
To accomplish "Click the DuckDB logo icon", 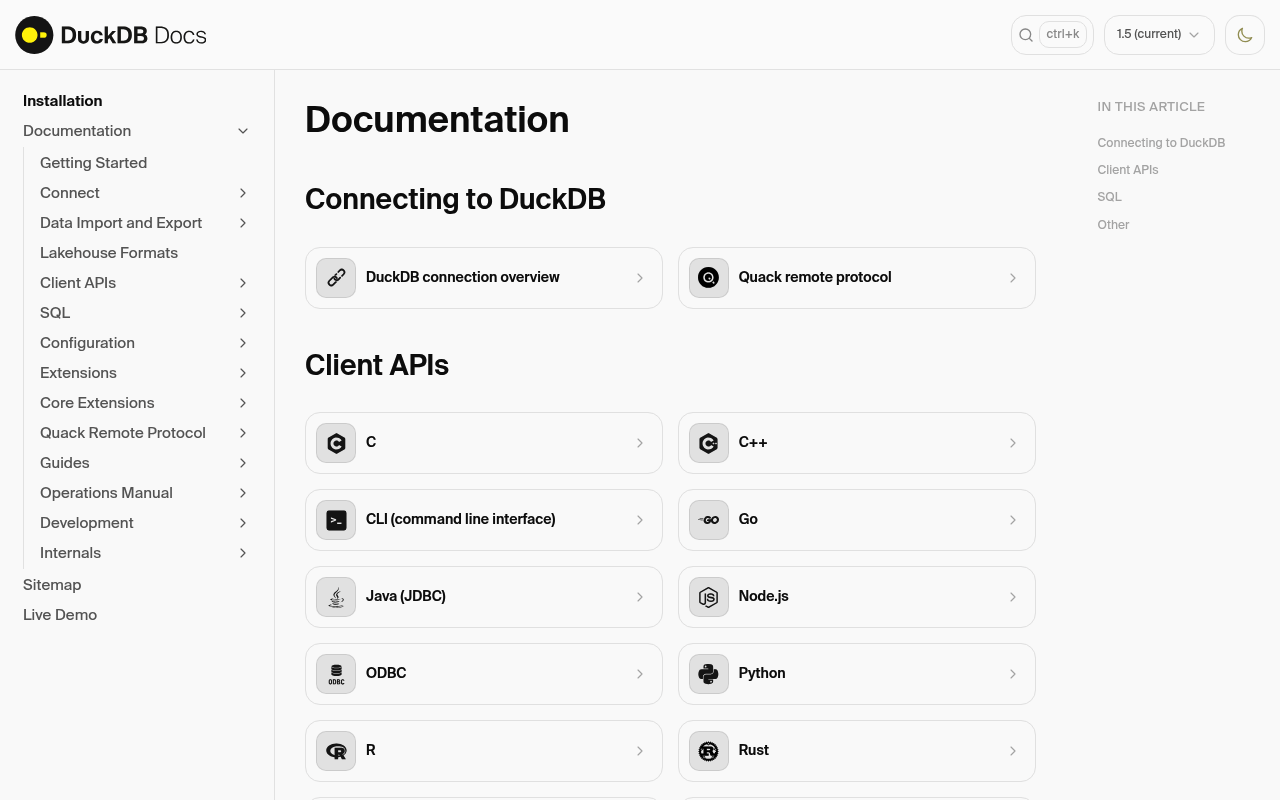I will (x=34, y=35).
